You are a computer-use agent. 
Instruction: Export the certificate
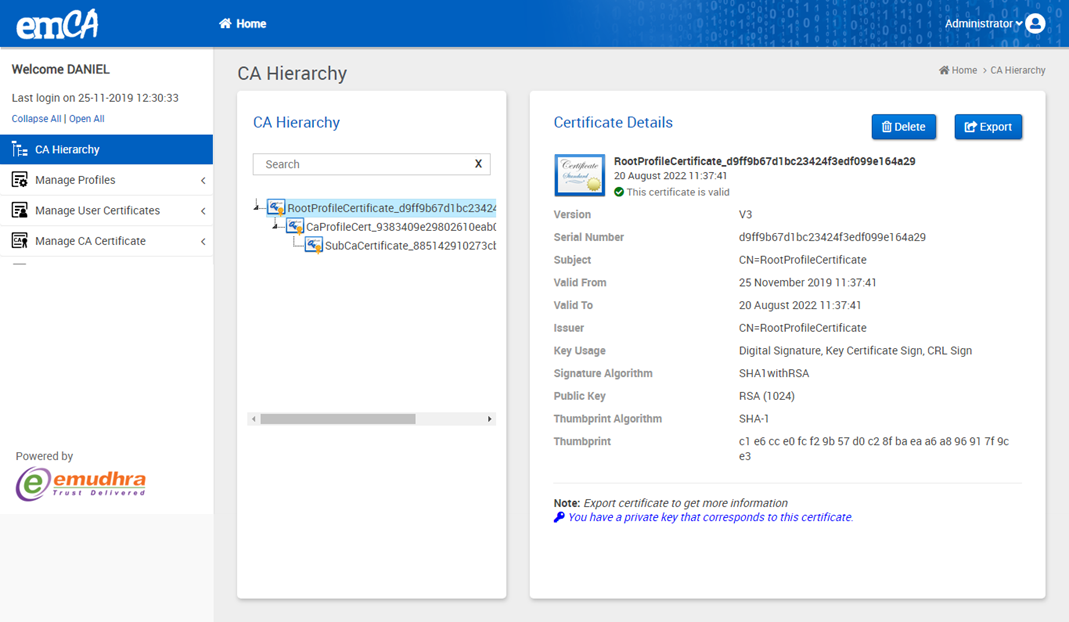(988, 127)
